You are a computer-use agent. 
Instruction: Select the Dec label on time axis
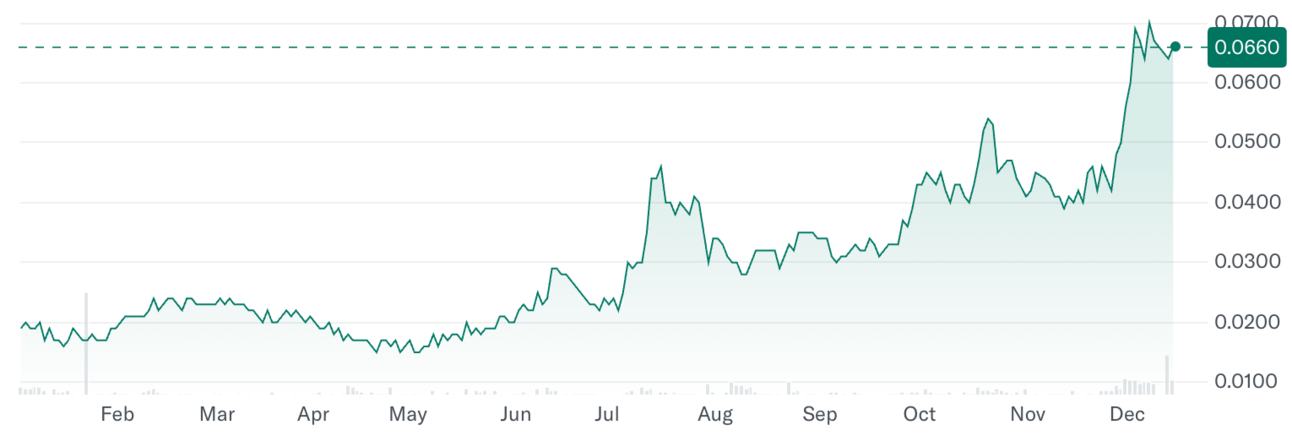coord(1127,414)
